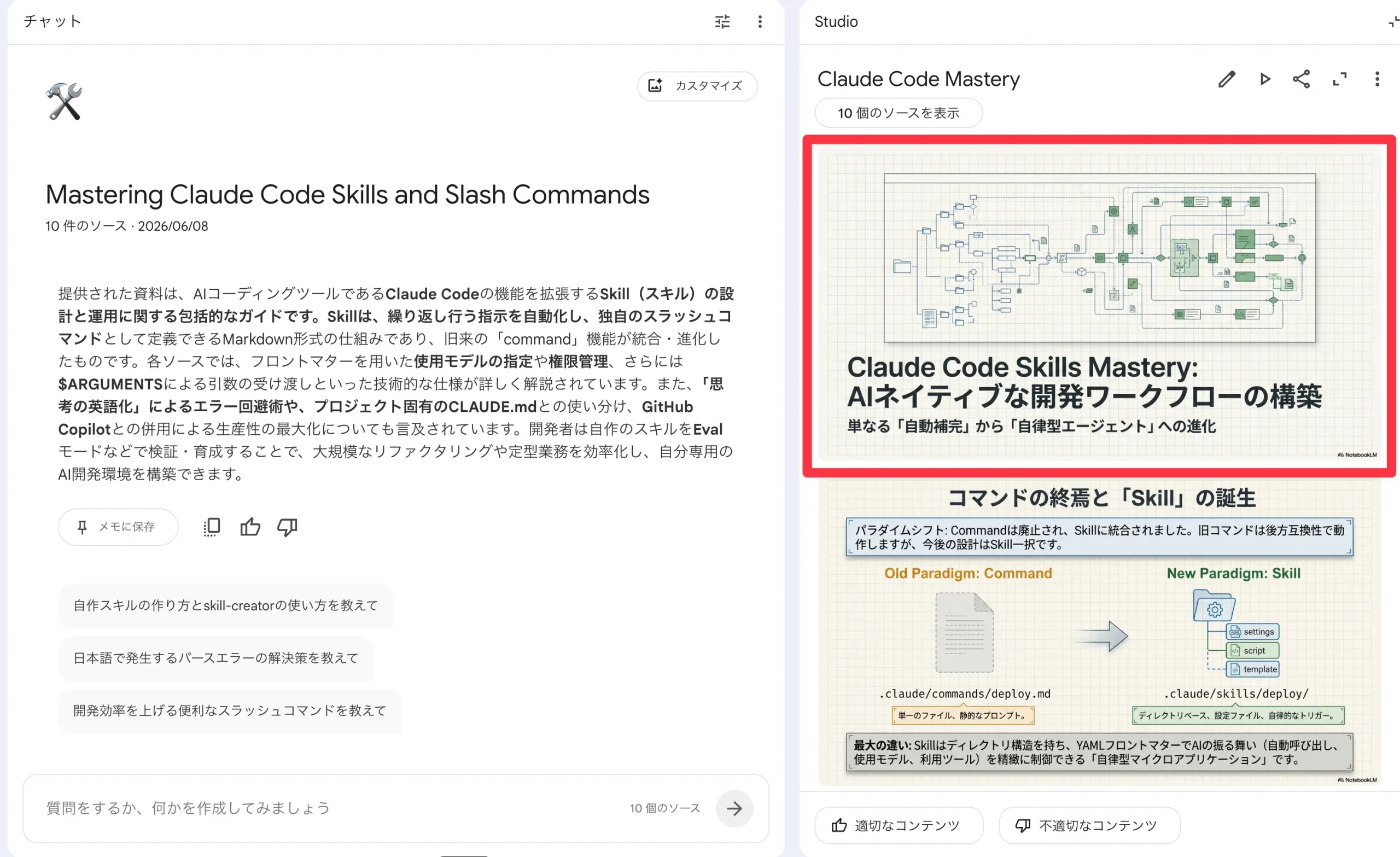The width and height of the screenshot is (1400, 857).
Task: Edit Claude Code Mastery with pencil icon
Action: (x=1227, y=79)
